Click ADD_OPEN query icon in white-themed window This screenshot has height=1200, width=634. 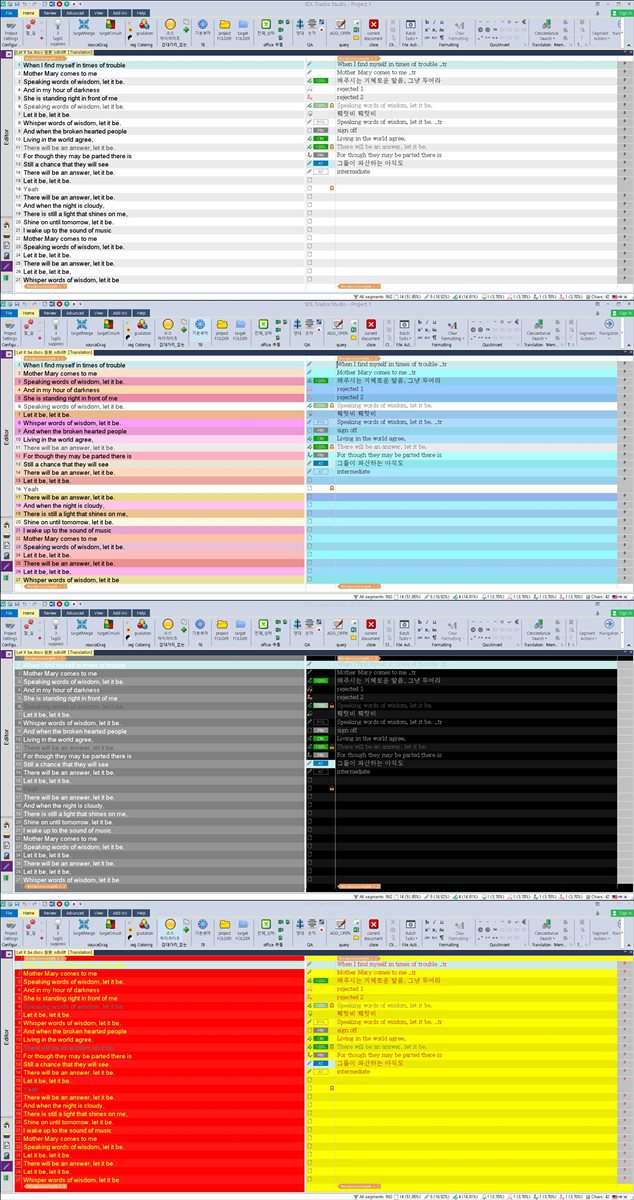click(340, 27)
